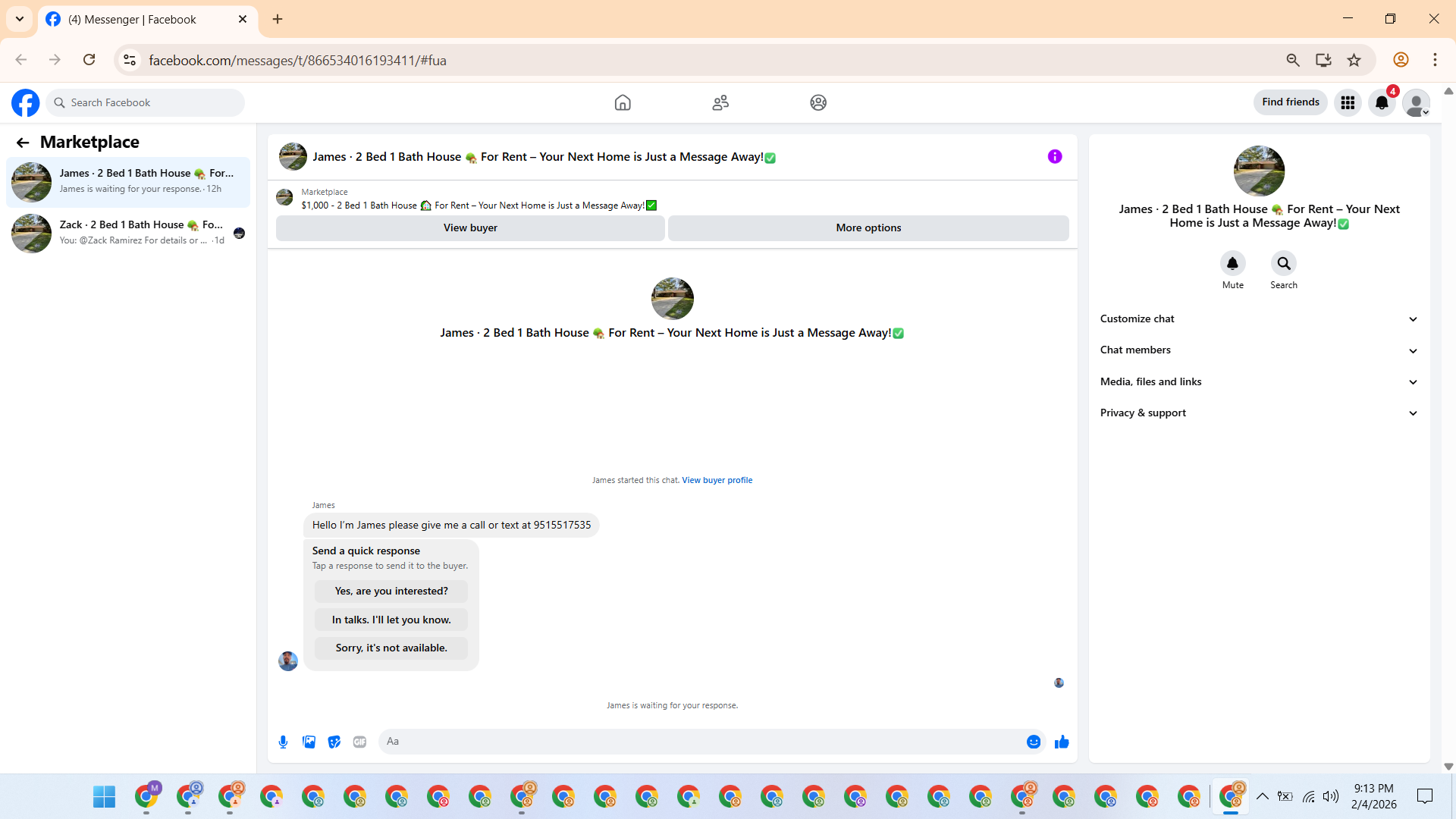Open the Facebook notifications bell
Image resolution: width=1456 pixels, height=819 pixels.
(1382, 102)
